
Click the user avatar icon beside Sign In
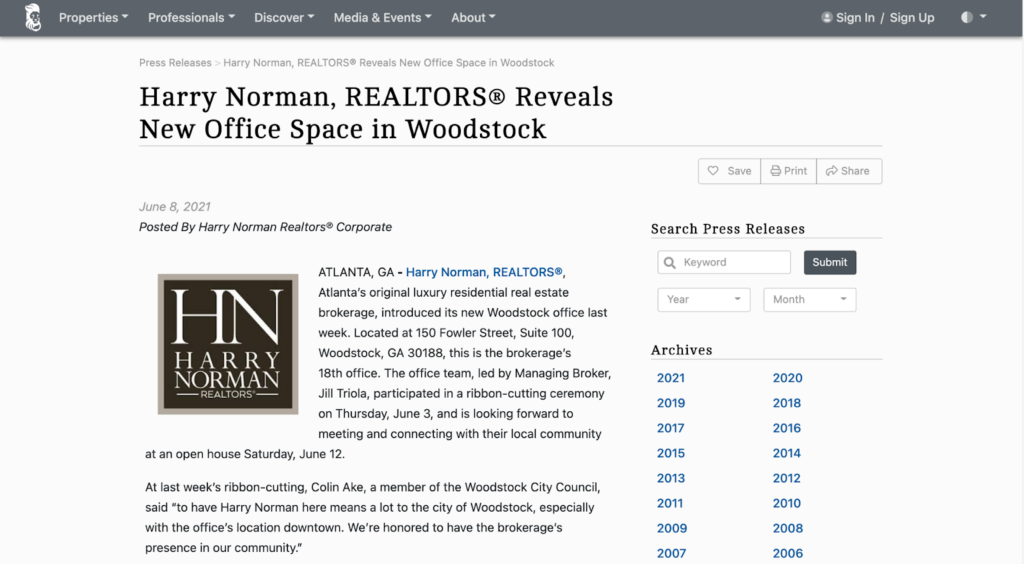point(827,18)
